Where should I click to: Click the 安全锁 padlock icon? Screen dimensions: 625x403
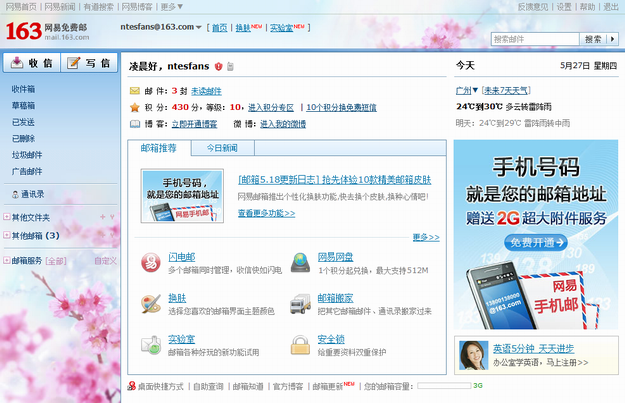301,345
